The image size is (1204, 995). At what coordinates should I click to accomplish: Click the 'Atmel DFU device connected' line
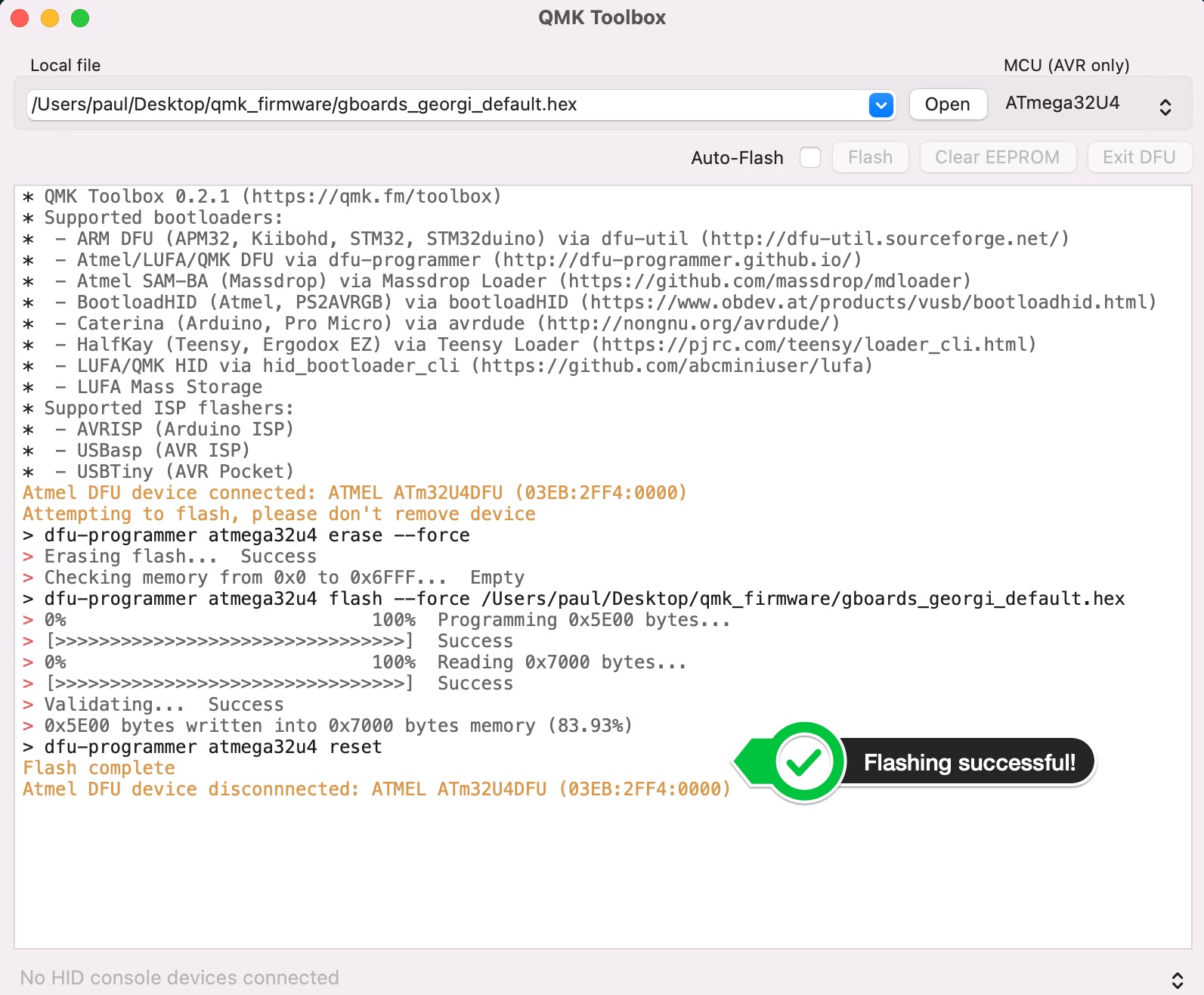[x=355, y=493]
